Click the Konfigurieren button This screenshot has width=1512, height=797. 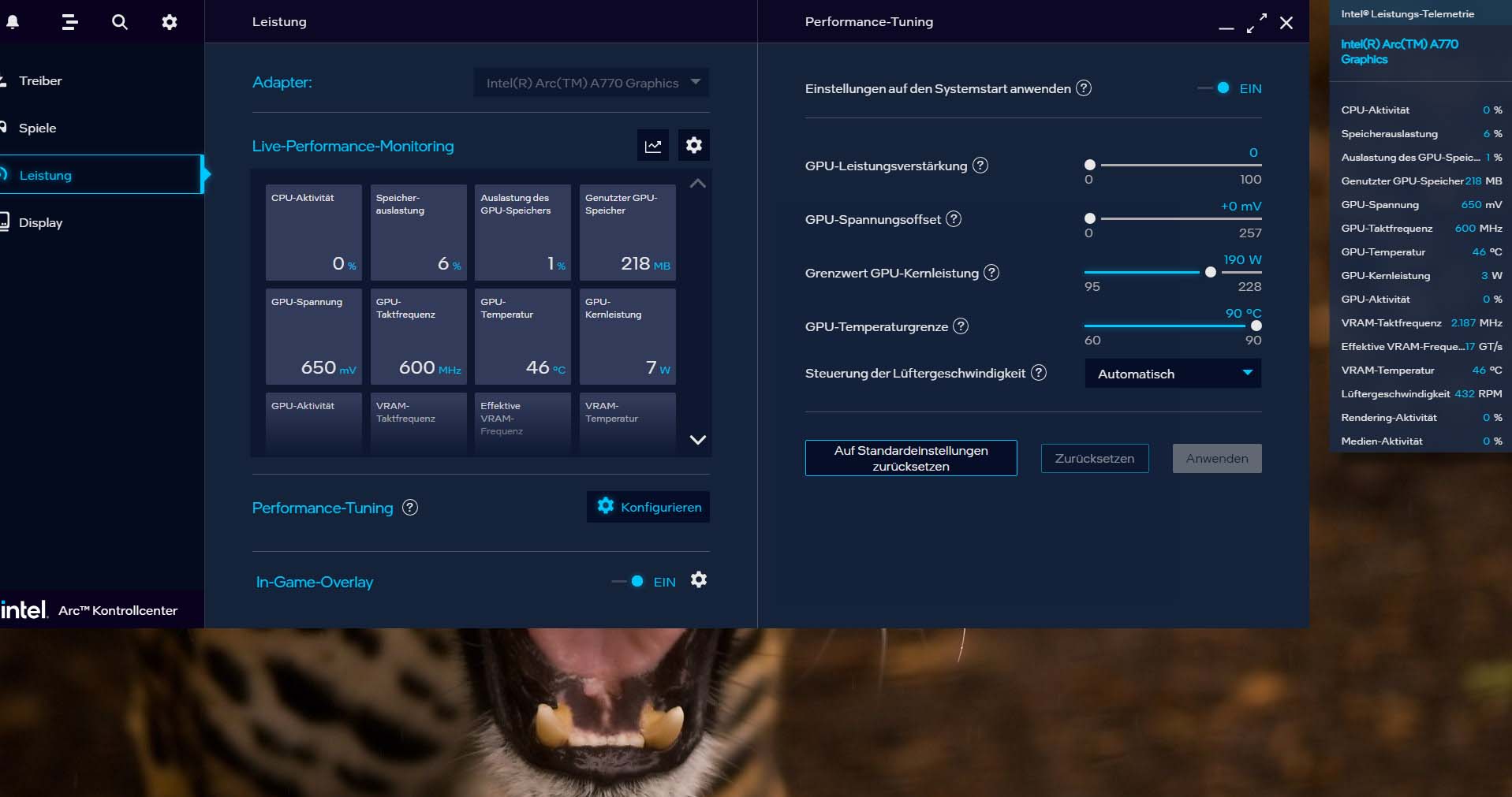(x=648, y=507)
